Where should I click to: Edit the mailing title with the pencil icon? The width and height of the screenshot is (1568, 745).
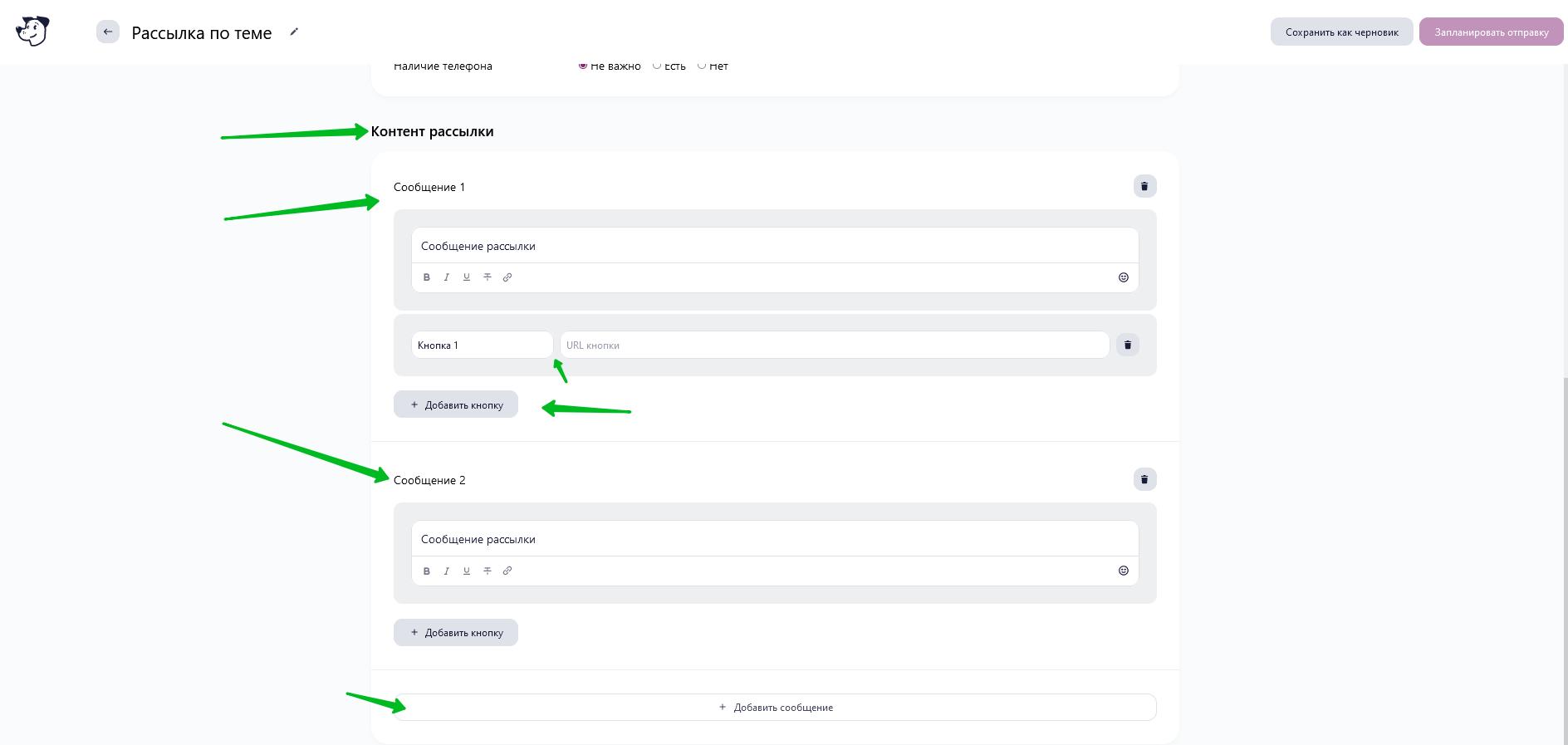[294, 32]
